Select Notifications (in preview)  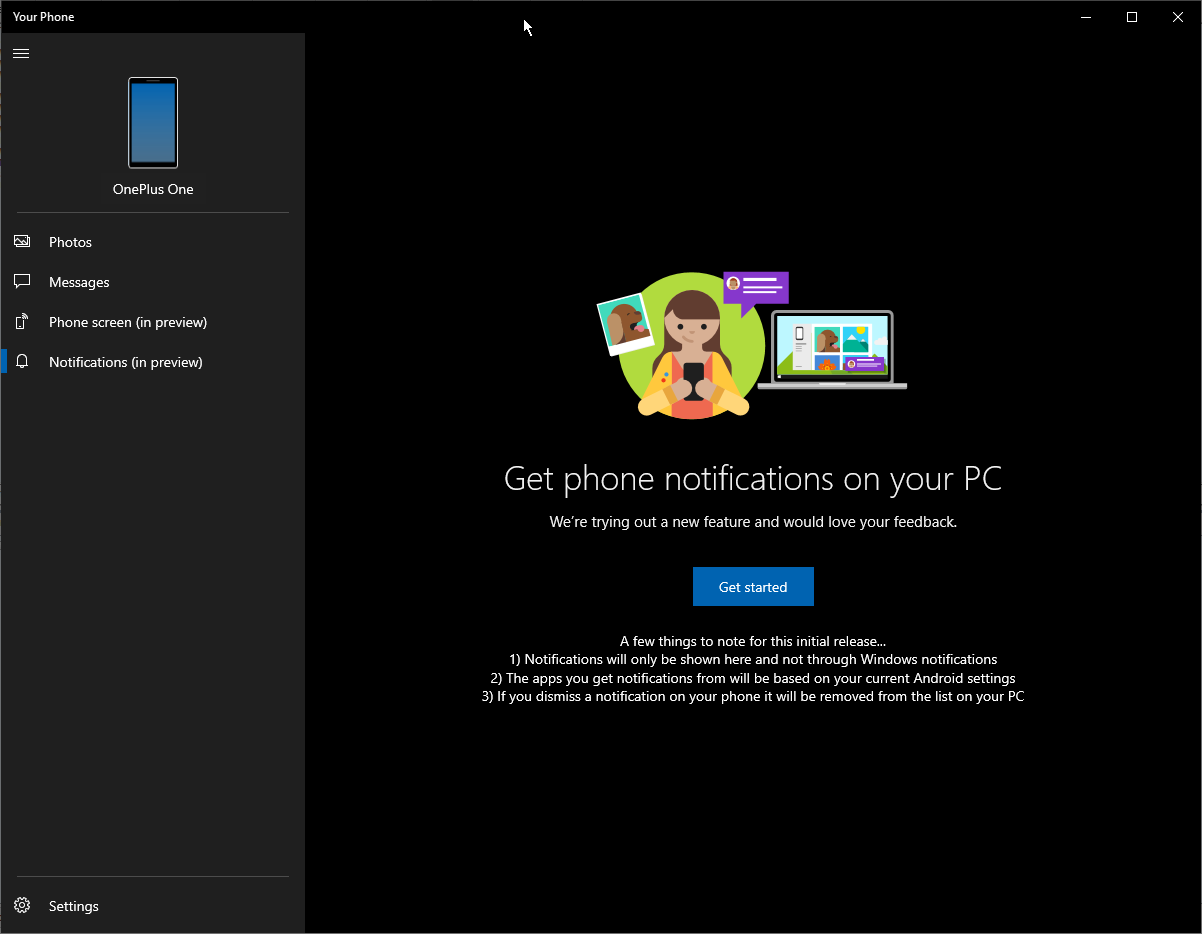coord(153,362)
